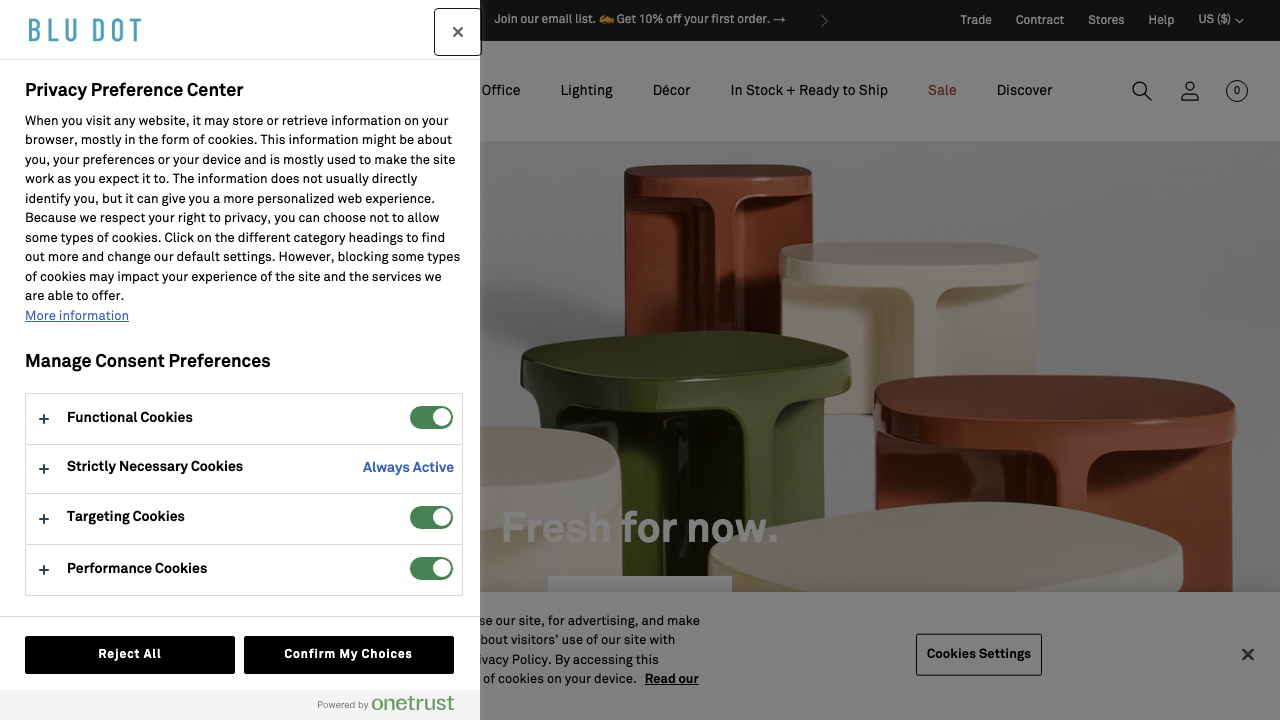Follow the More information link

tap(77, 316)
